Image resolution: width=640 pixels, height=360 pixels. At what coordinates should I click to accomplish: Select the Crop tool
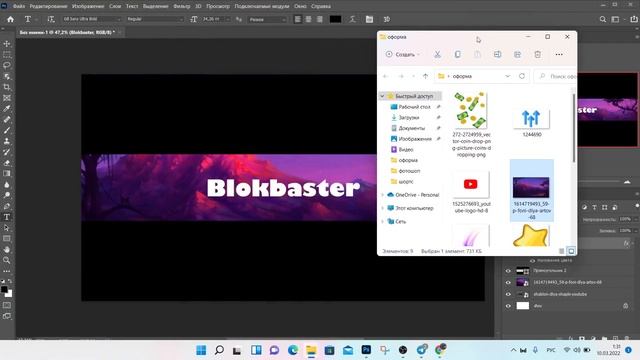click(x=7, y=87)
